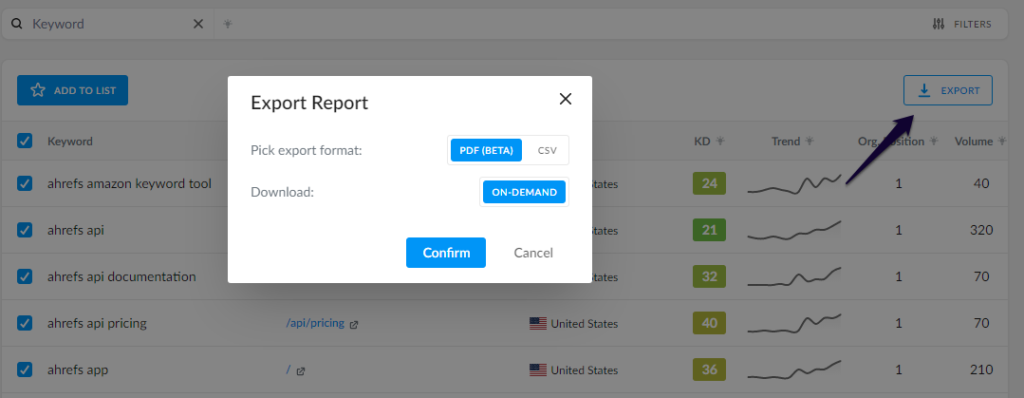Toggle the select-all checkbox in header

(25, 141)
